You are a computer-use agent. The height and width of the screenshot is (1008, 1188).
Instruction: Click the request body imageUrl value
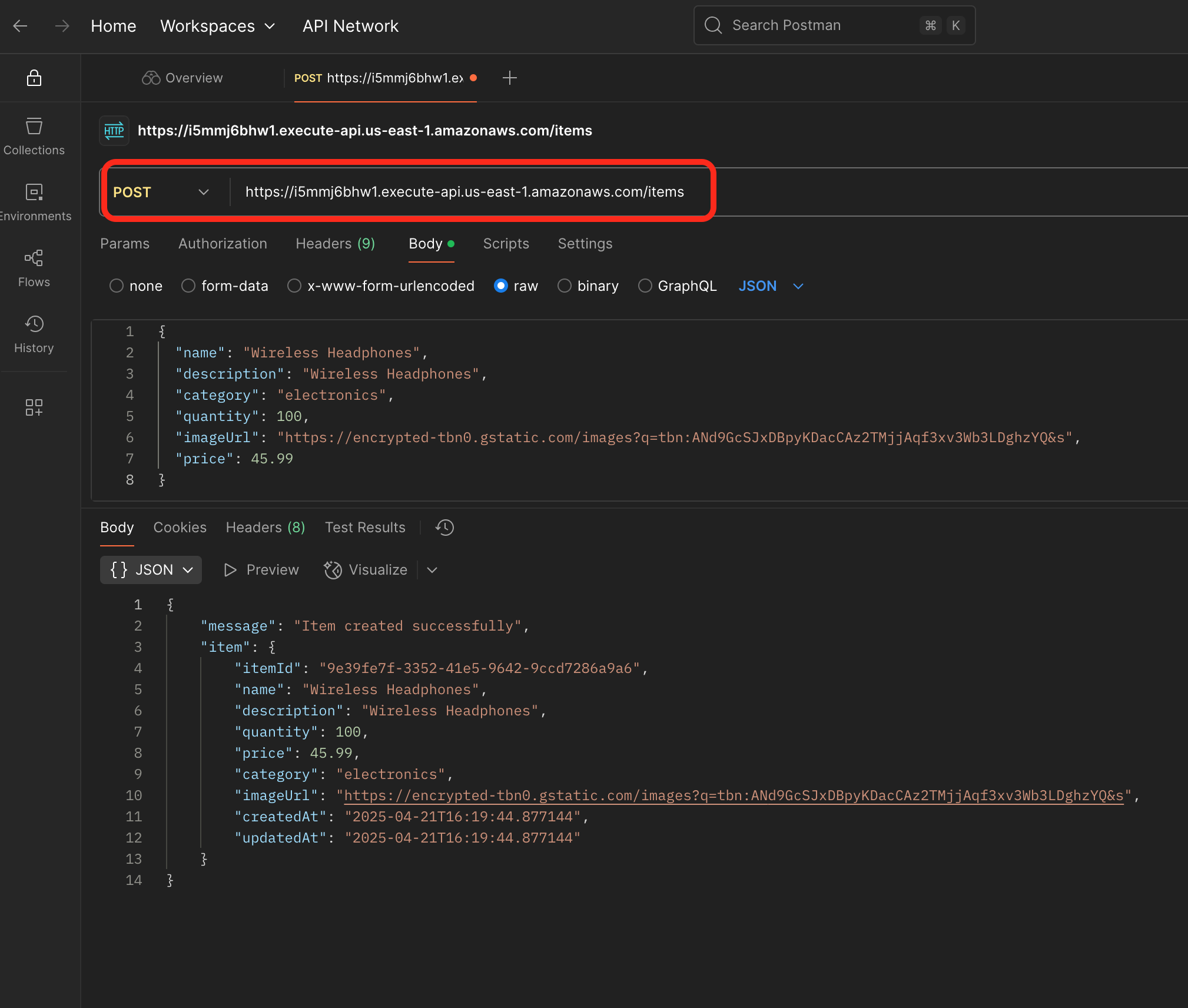(675, 437)
